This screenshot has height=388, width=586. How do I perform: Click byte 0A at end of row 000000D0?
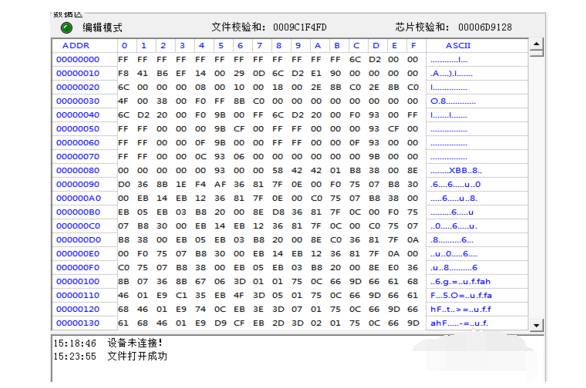click(x=413, y=240)
